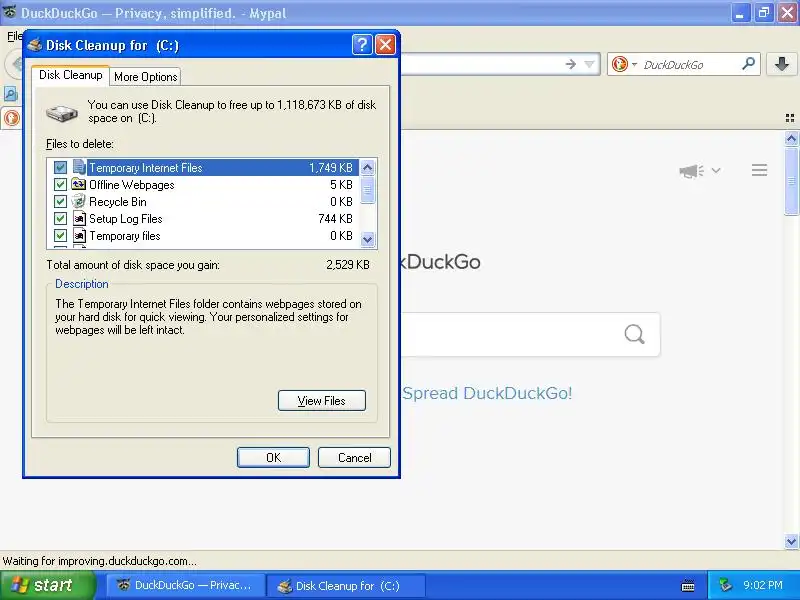Click the file list scrollbar thumb
This screenshot has width=800, height=600.
tap(367, 190)
